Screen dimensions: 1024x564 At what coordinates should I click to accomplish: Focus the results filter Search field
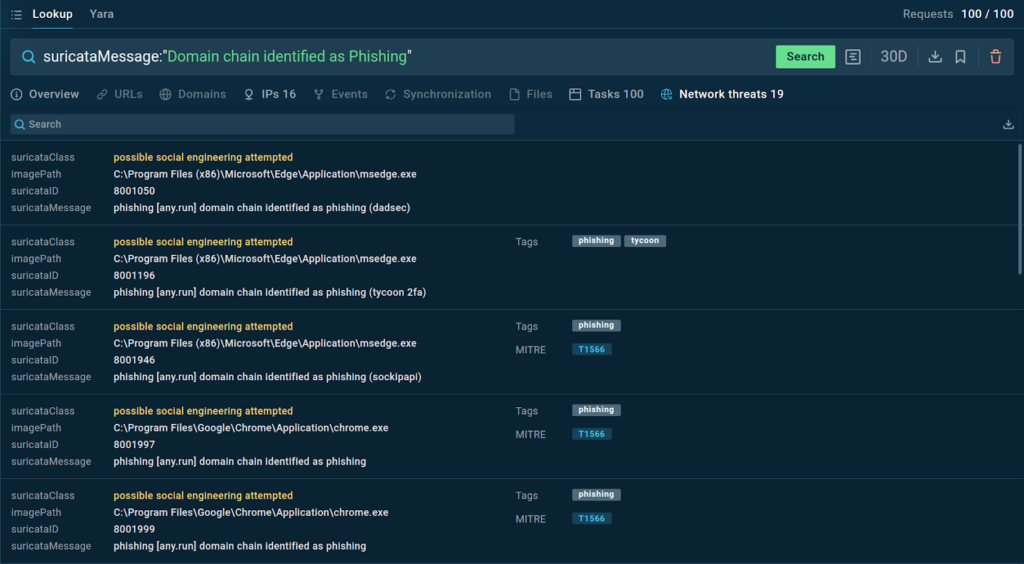pos(263,124)
